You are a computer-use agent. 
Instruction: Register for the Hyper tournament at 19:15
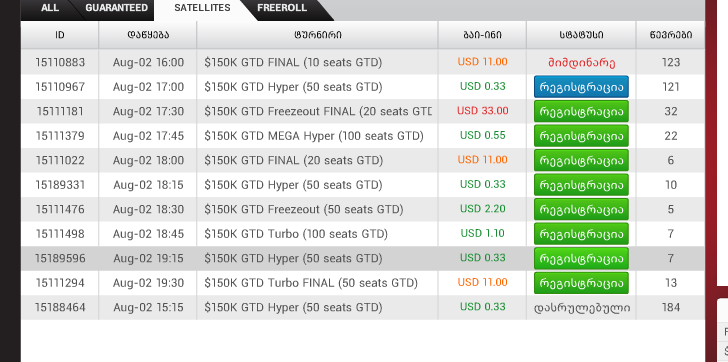(581, 259)
